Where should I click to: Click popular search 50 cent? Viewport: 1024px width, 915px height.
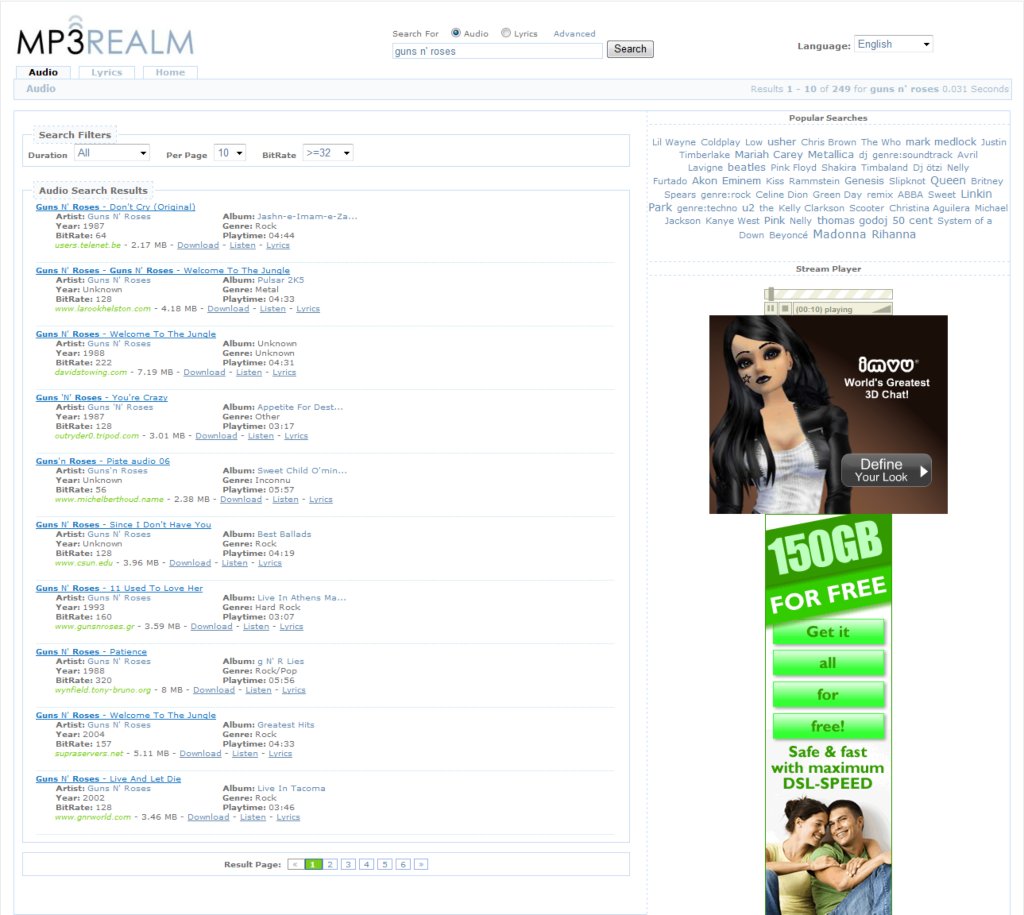coord(912,221)
